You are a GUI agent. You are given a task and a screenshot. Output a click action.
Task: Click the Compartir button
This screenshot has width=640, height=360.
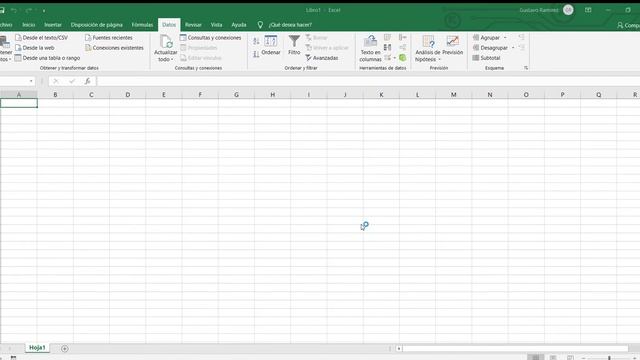click(628, 25)
